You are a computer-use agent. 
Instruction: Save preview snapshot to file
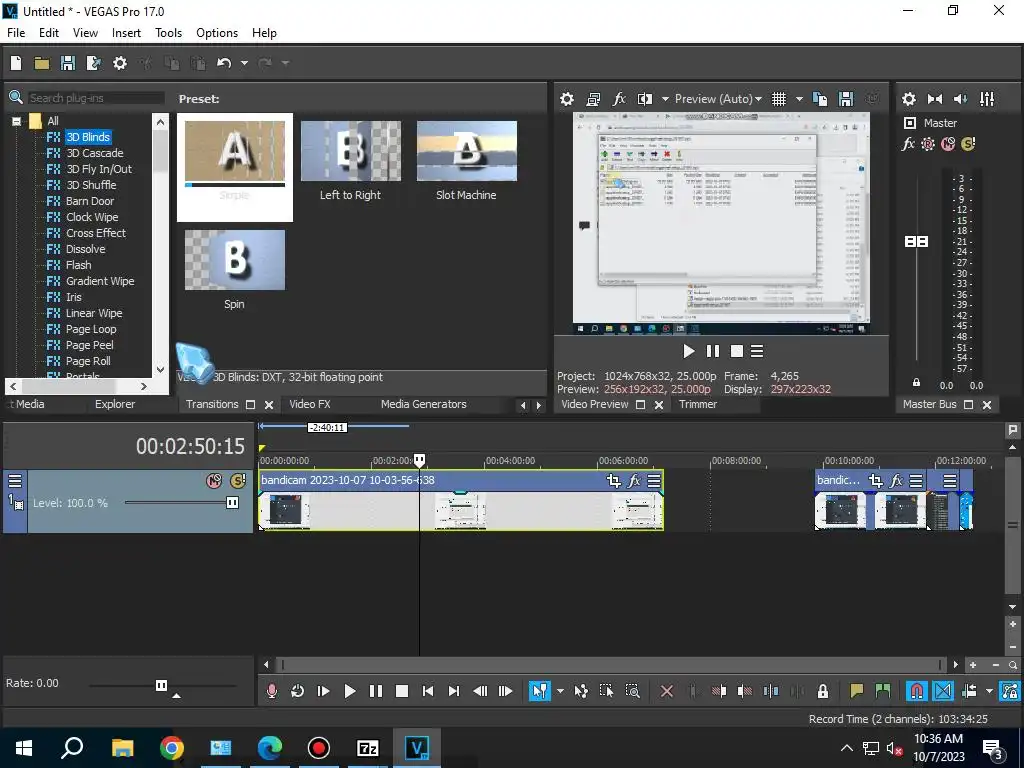pyautogui.click(x=846, y=99)
